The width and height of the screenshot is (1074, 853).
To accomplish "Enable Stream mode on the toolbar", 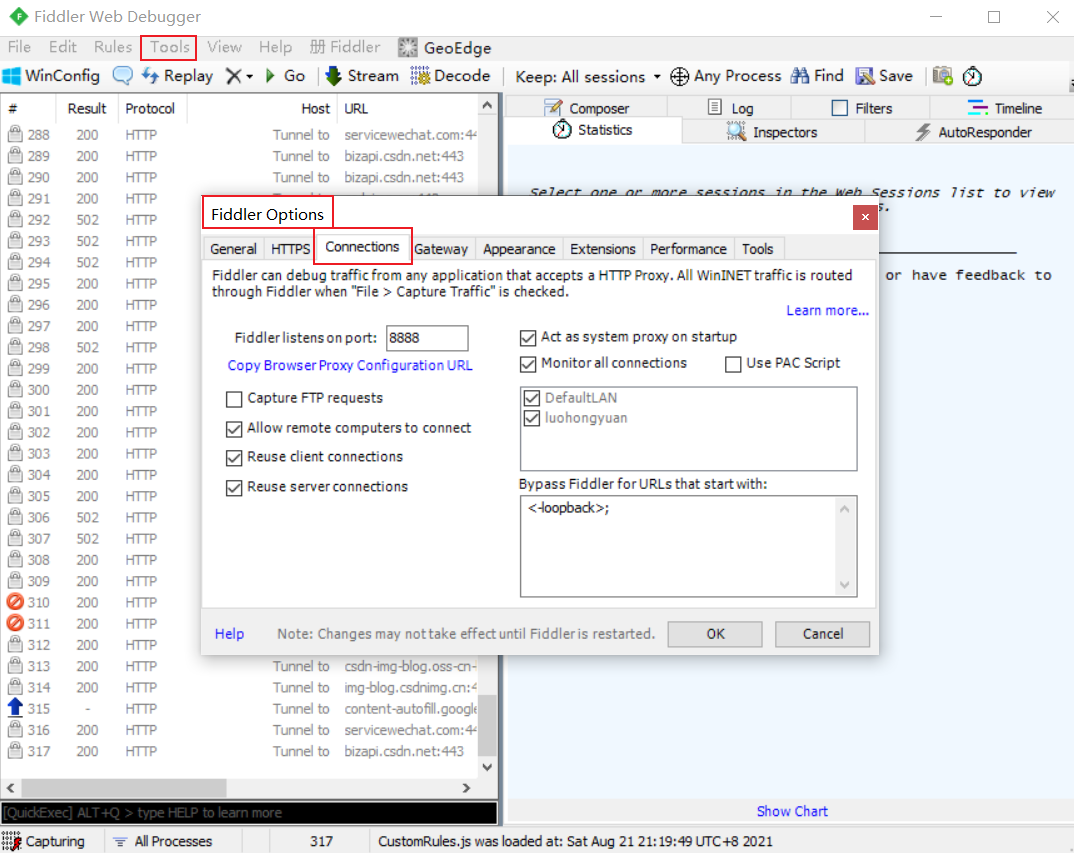I will 361,75.
